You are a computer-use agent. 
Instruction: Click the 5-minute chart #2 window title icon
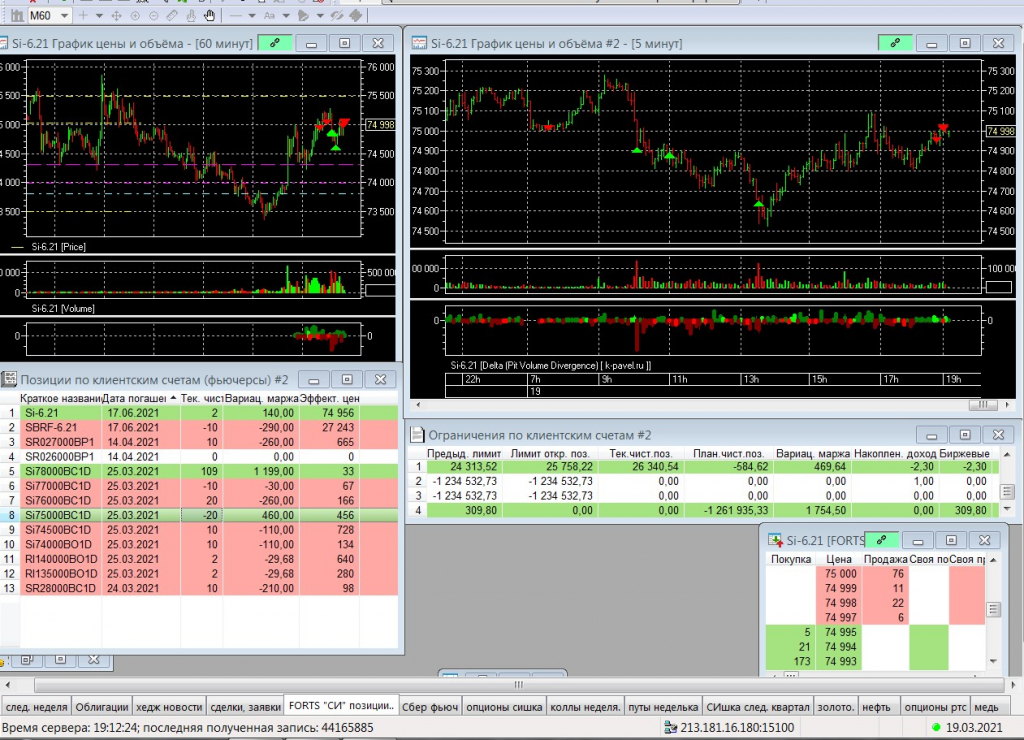[x=419, y=43]
